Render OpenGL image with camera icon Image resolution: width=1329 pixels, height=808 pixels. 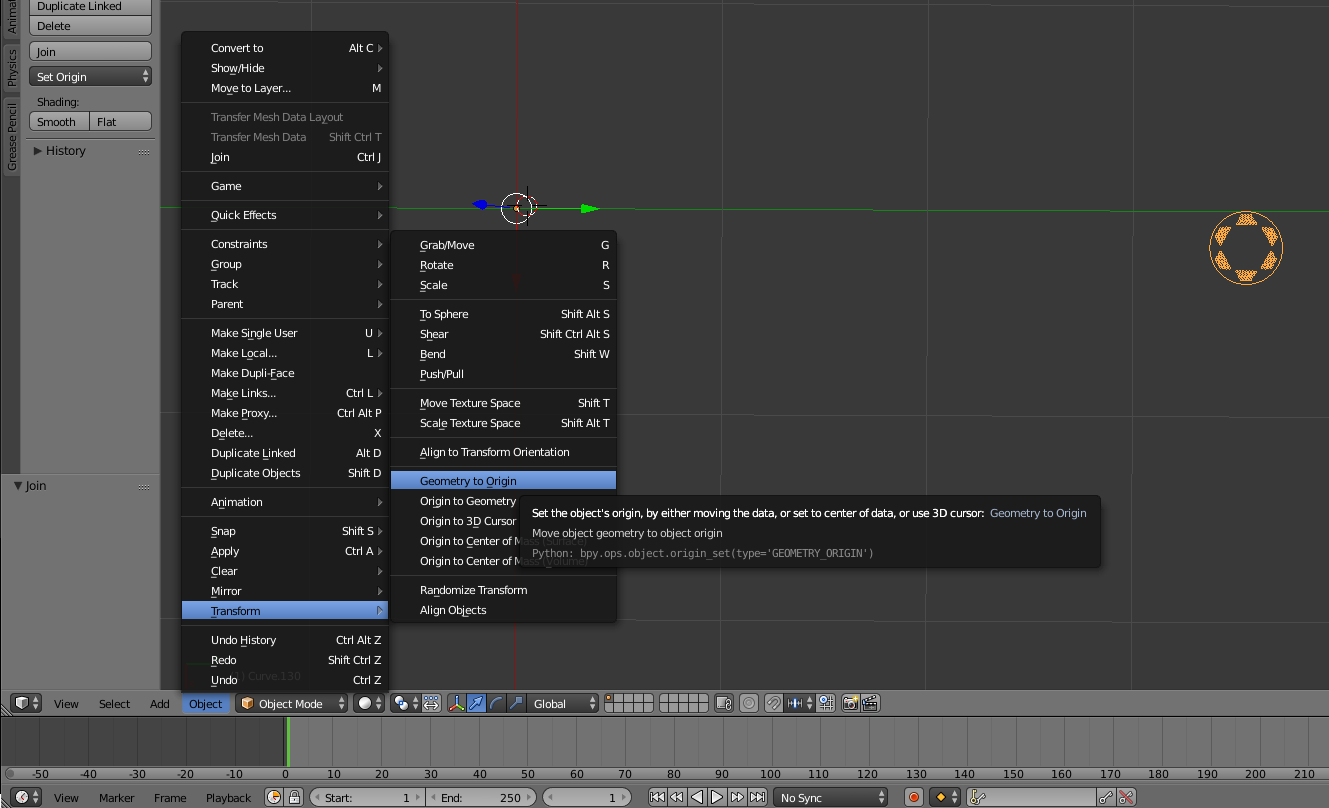pos(850,703)
